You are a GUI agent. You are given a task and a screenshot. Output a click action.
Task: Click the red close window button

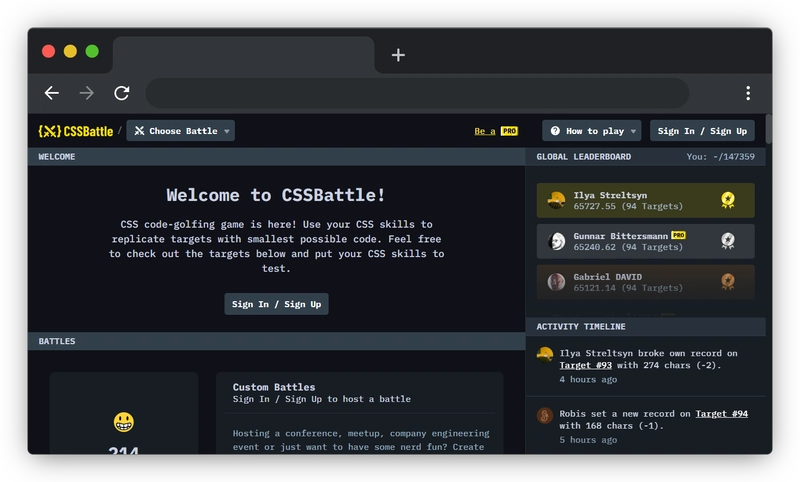tap(48, 52)
